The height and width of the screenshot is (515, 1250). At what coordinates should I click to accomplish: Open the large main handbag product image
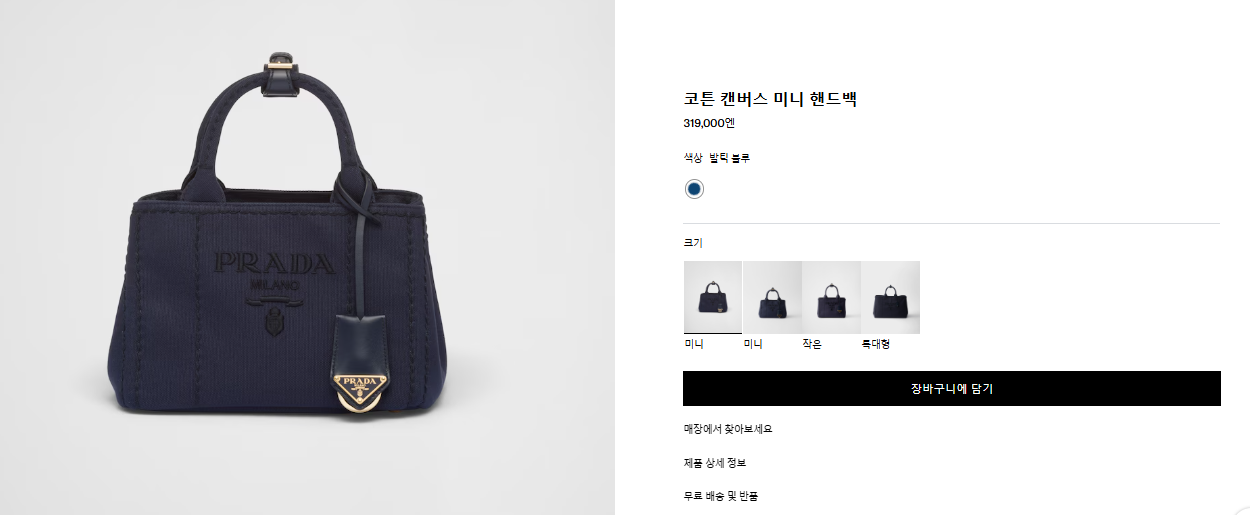(307, 257)
